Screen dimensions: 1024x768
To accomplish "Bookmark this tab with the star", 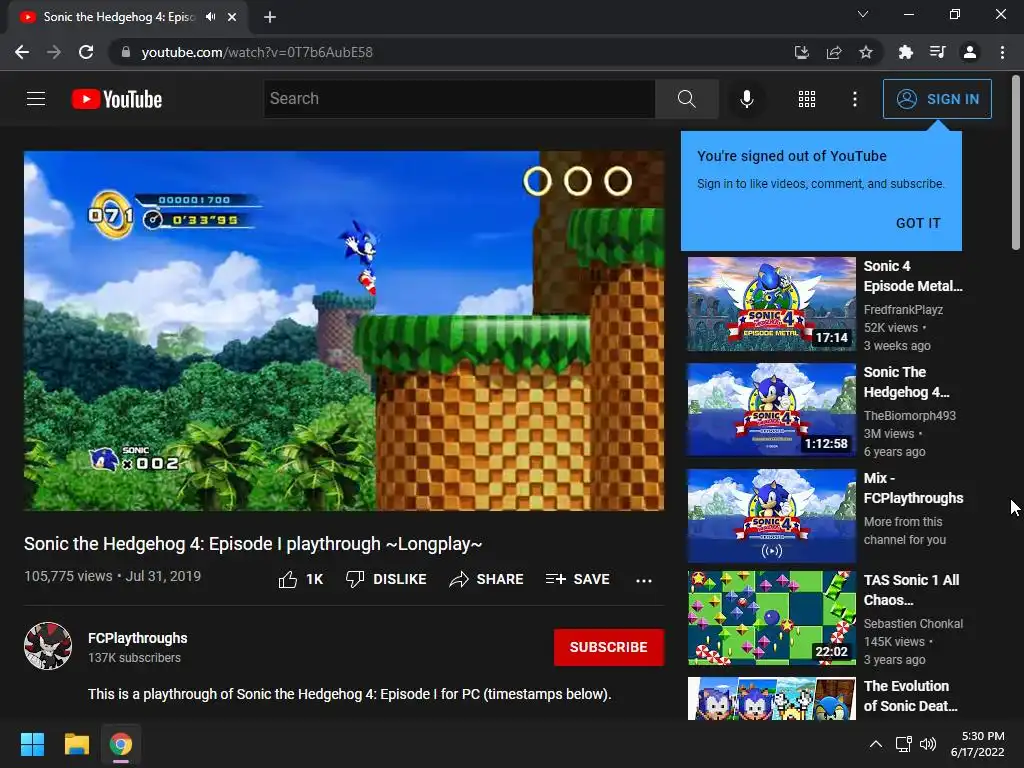I will coord(866,52).
